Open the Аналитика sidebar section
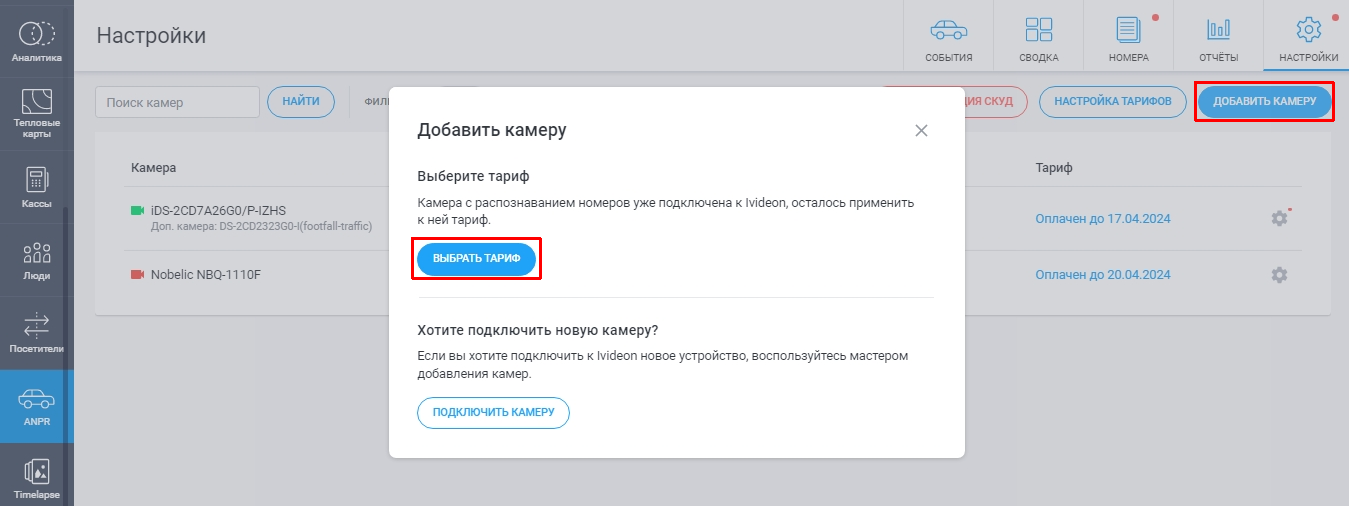 (36, 40)
